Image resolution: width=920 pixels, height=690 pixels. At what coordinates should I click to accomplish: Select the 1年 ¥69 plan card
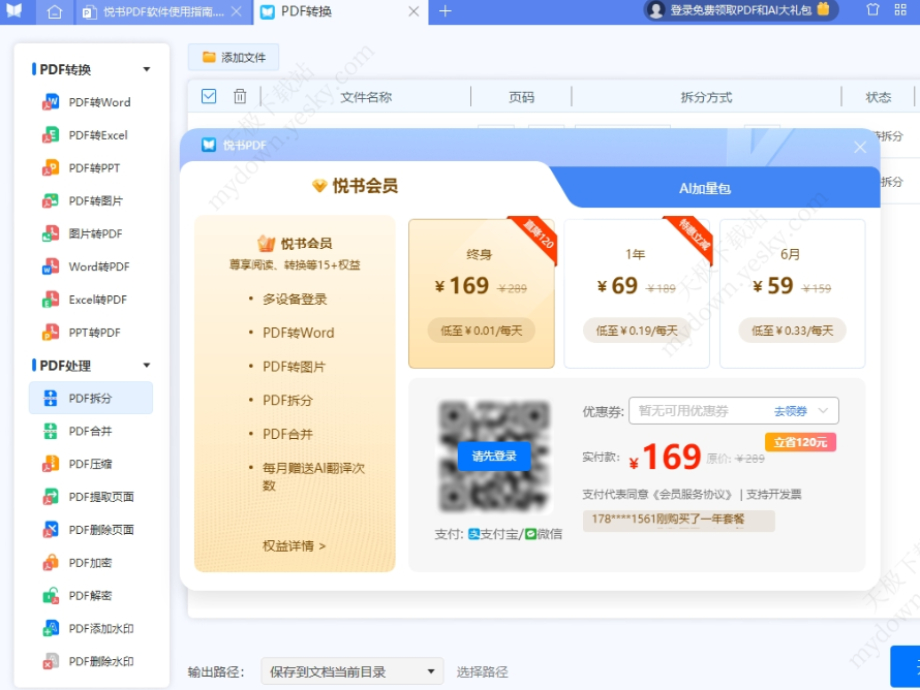click(x=637, y=294)
